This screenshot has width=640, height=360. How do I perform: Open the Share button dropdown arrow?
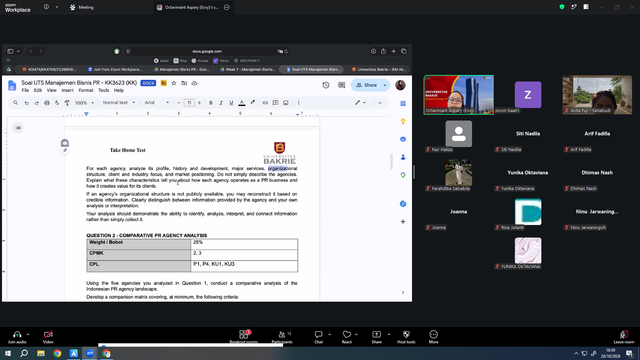point(385,85)
